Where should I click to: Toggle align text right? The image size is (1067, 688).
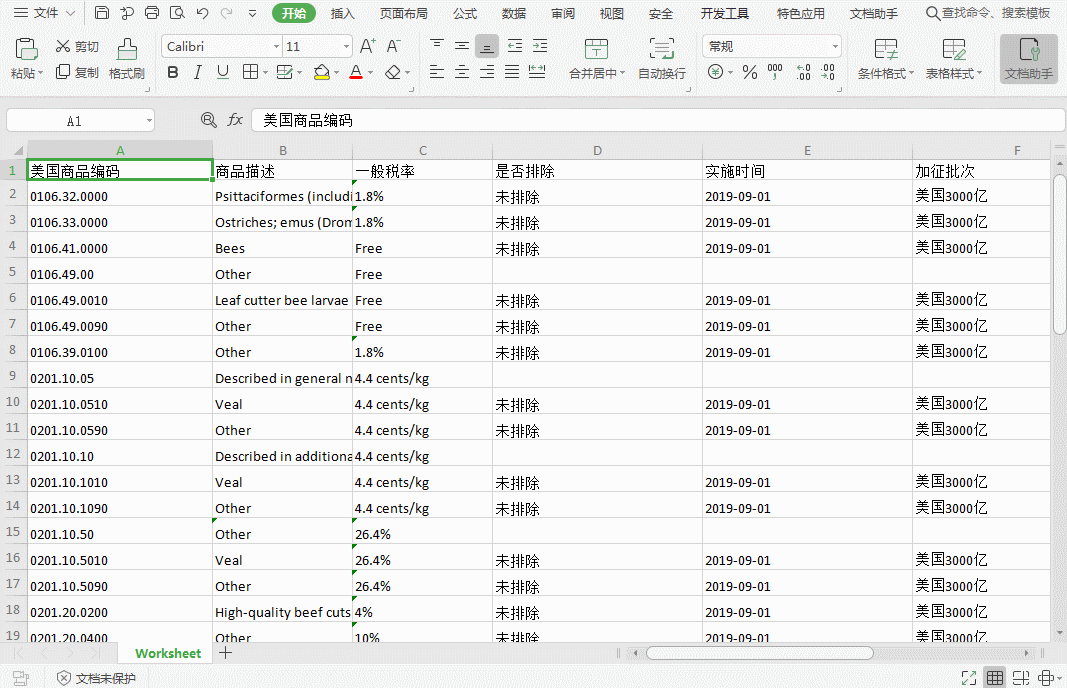[487, 72]
